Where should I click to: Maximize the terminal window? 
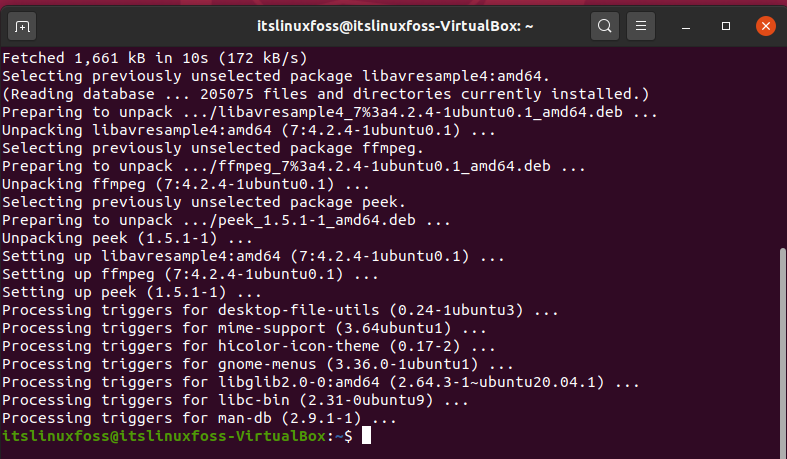pos(726,26)
